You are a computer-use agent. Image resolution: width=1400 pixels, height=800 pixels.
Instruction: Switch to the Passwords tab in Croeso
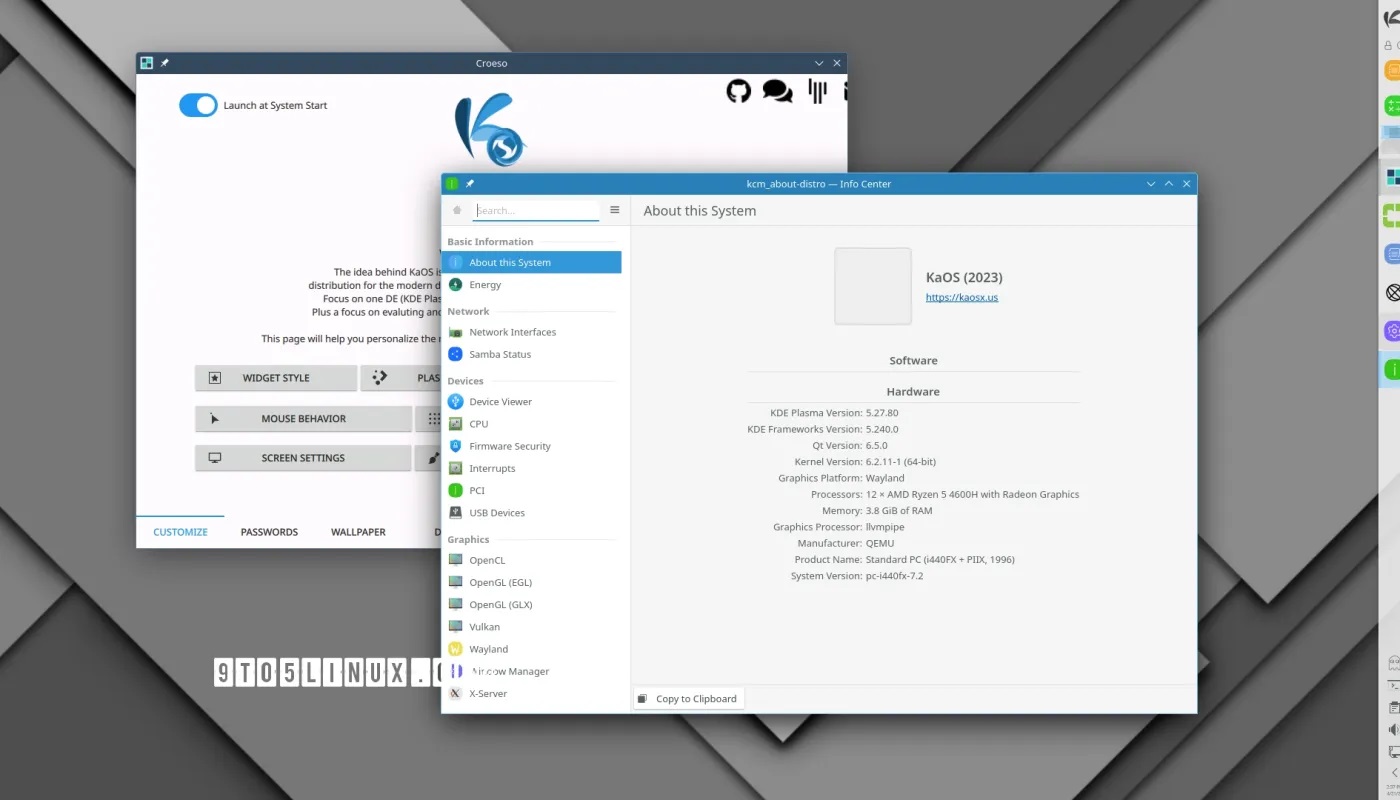(x=268, y=531)
